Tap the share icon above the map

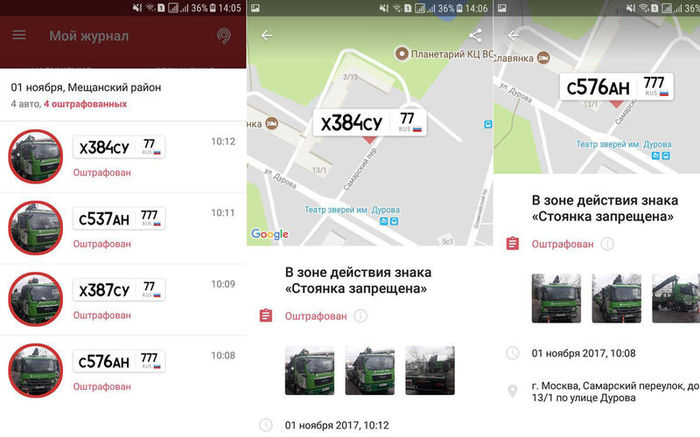tap(474, 36)
